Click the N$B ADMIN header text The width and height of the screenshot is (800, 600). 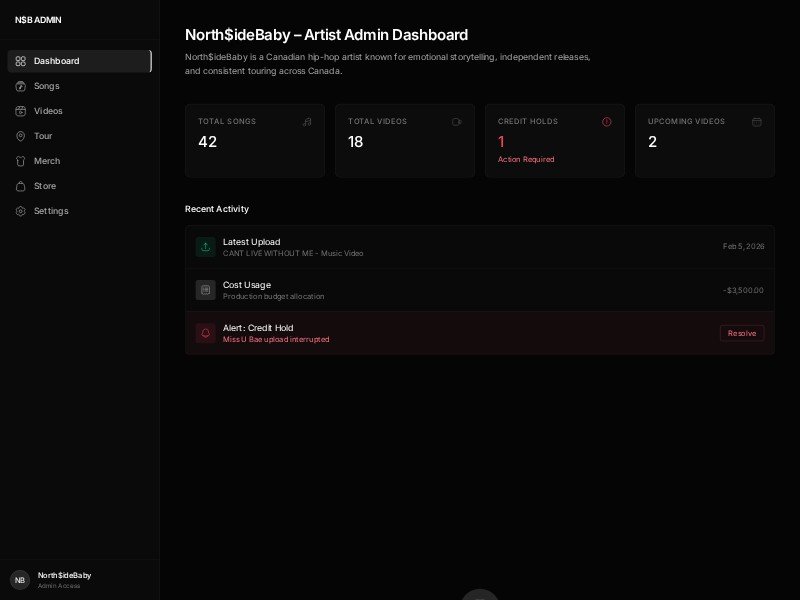[x=38, y=20]
